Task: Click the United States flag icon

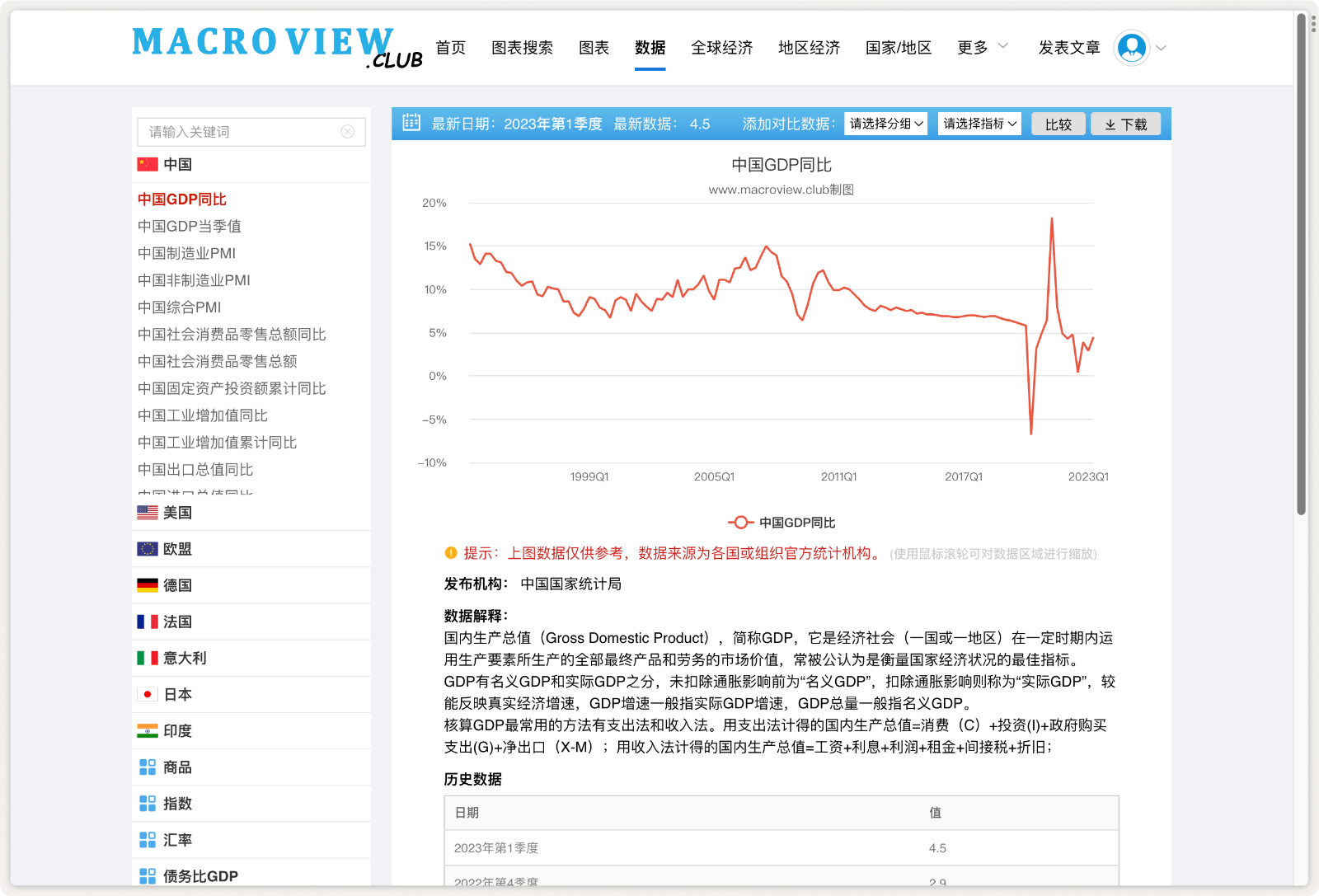Action: (x=146, y=512)
